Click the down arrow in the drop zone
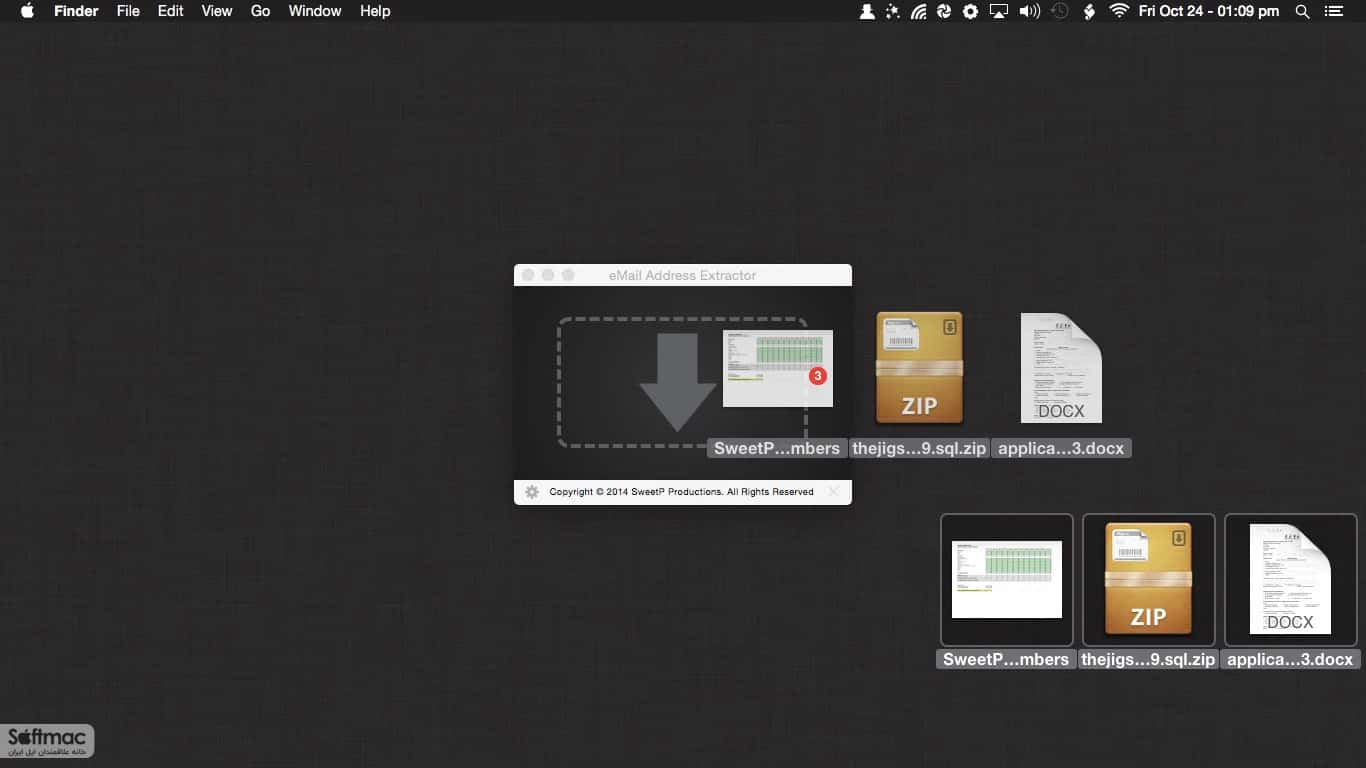This screenshot has height=768, width=1366. click(x=678, y=382)
